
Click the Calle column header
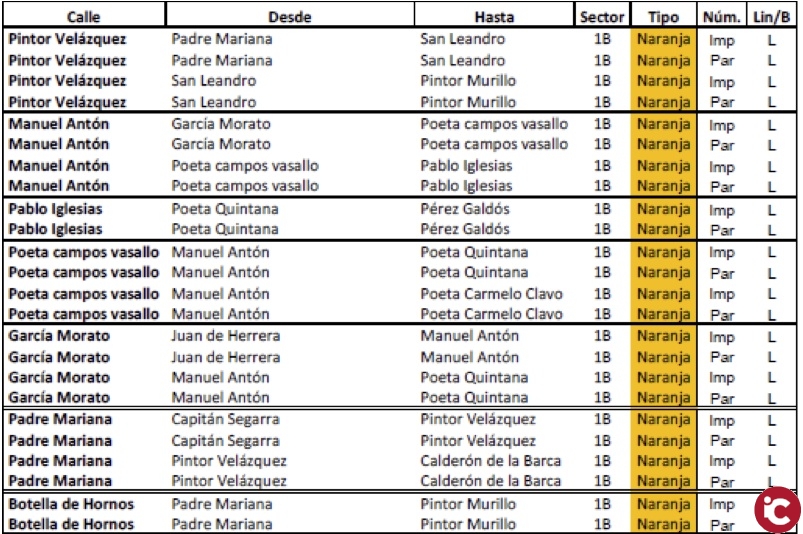point(83,17)
